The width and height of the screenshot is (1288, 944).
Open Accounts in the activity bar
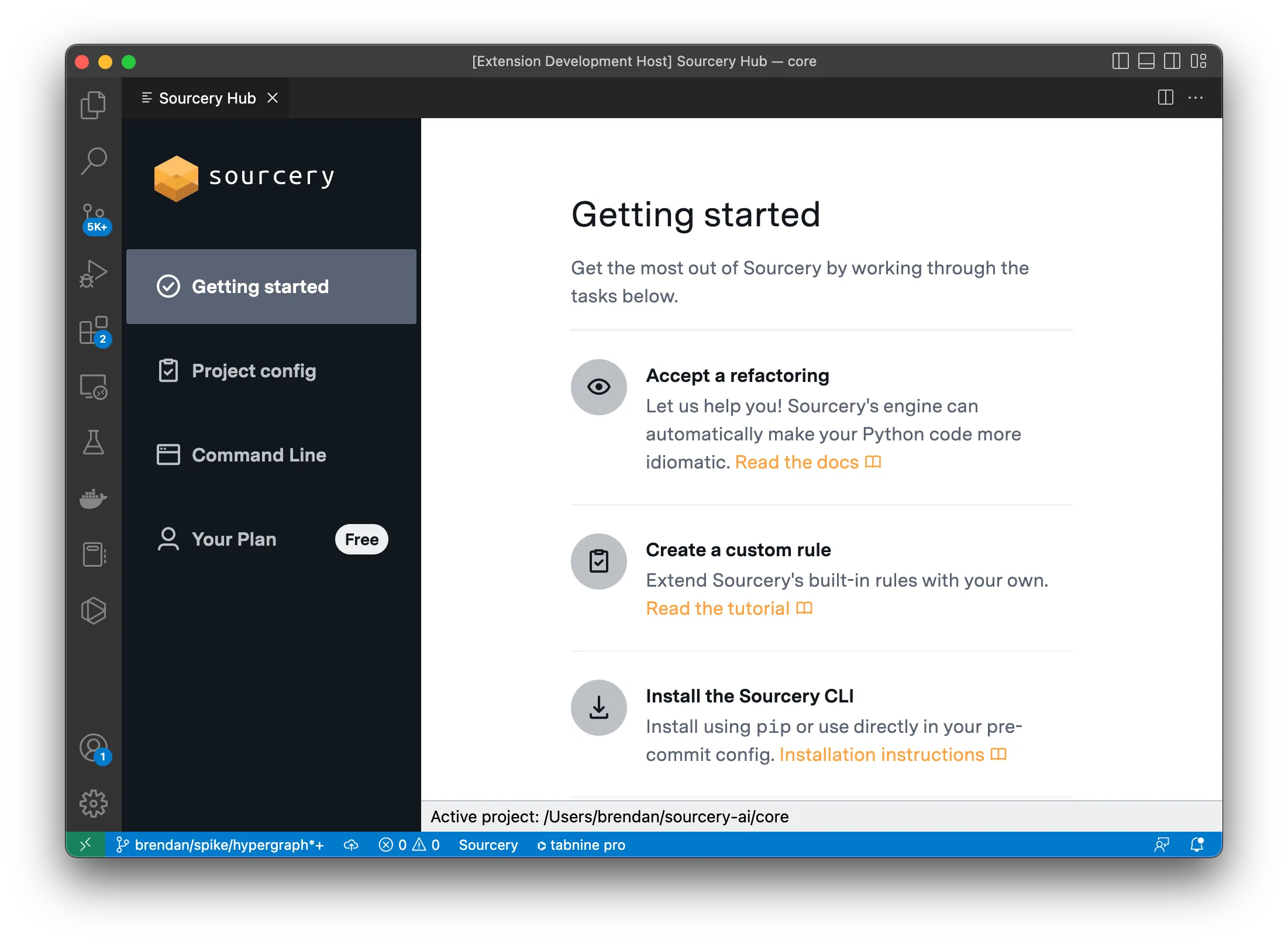pyautogui.click(x=94, y=747)
